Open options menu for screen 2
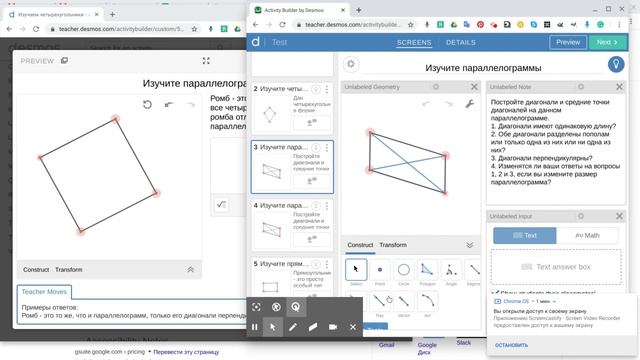This screenshot has height=360, width=640. 327,89
